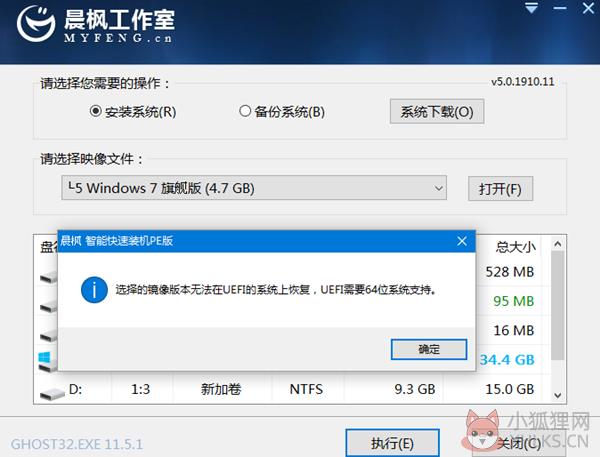Click the 528 MB size cell

coord(510,272)
